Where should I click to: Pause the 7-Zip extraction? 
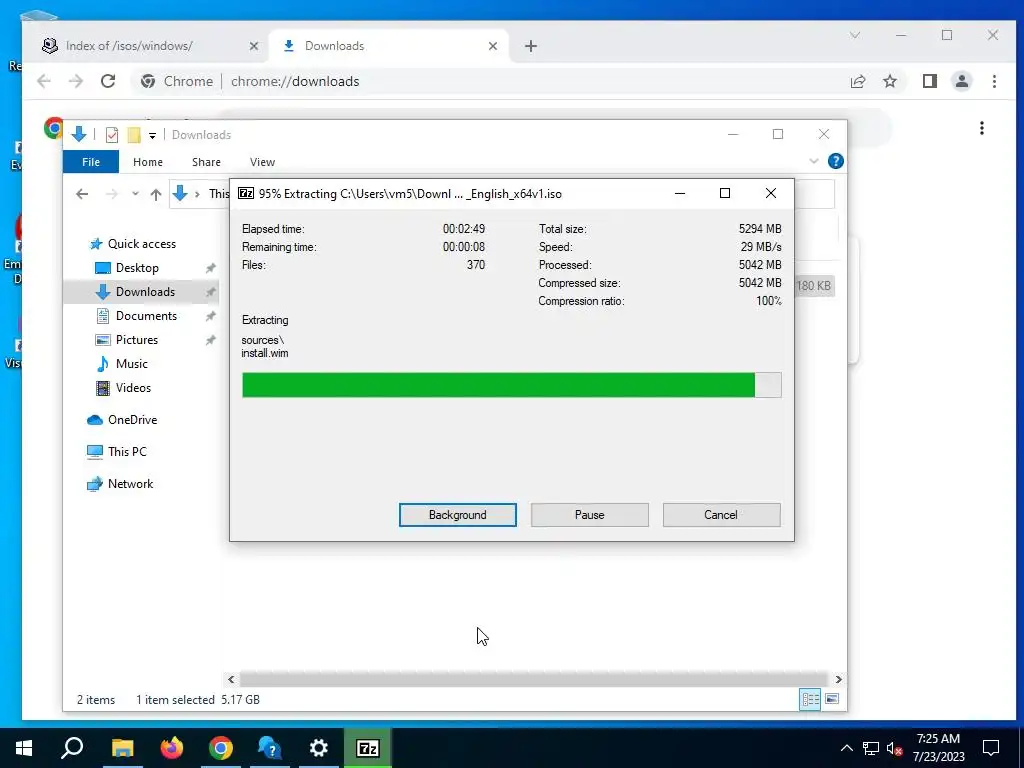(x=589, y=515)
